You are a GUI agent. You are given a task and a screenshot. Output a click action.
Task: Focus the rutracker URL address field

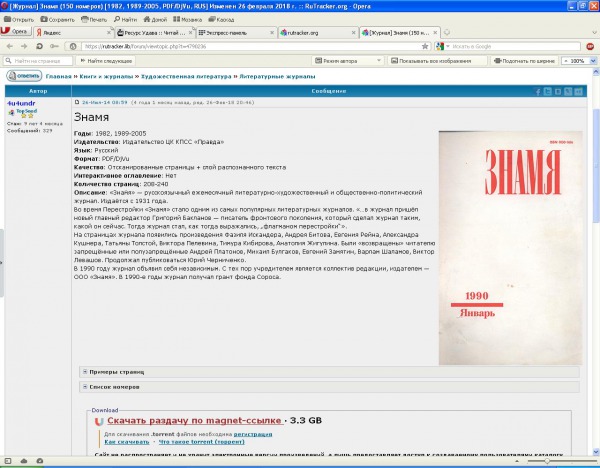251,46
